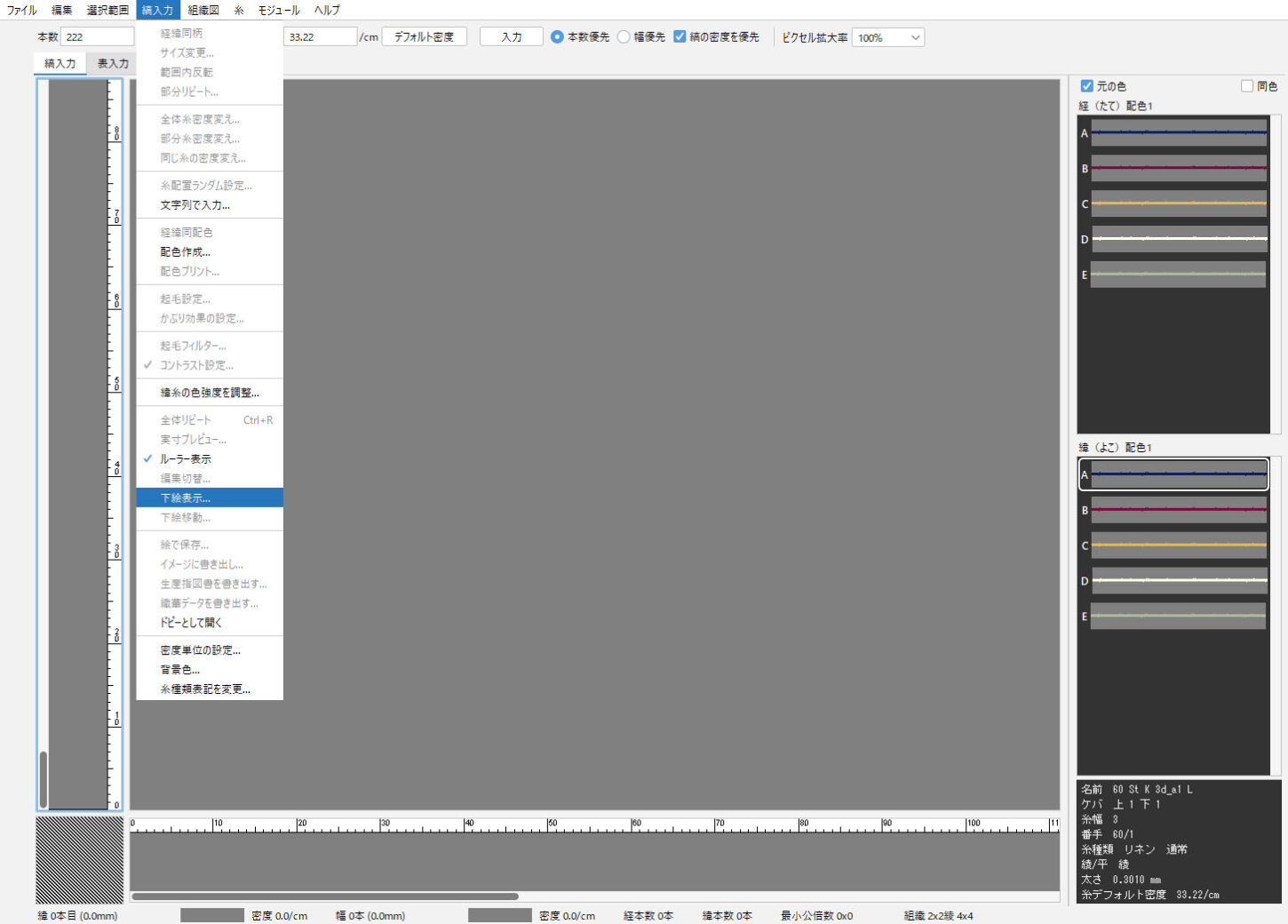Select weft yarn E green swatch
1288x924 pixels.
1178,616
